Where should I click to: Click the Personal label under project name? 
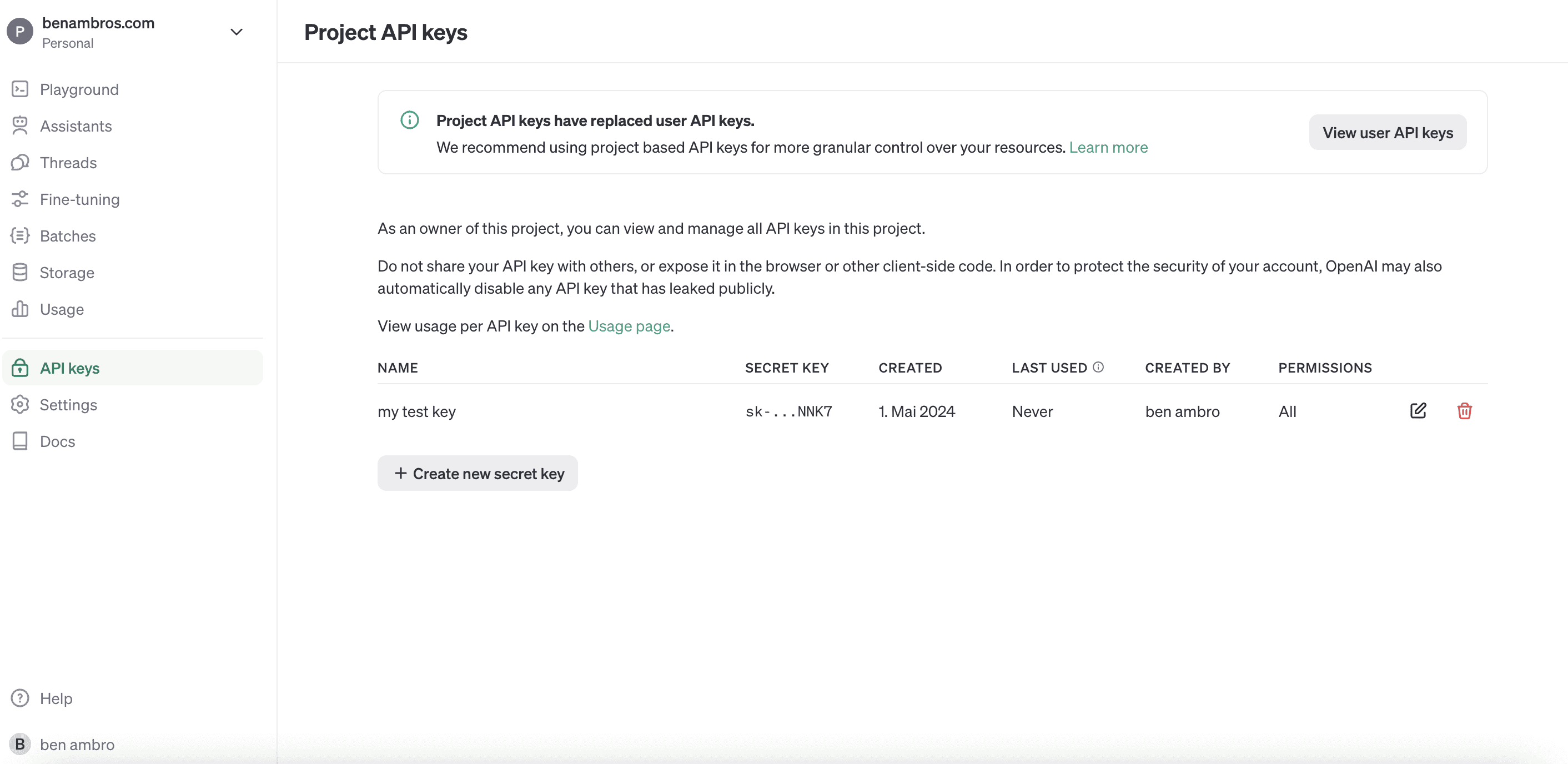point(68,43)
